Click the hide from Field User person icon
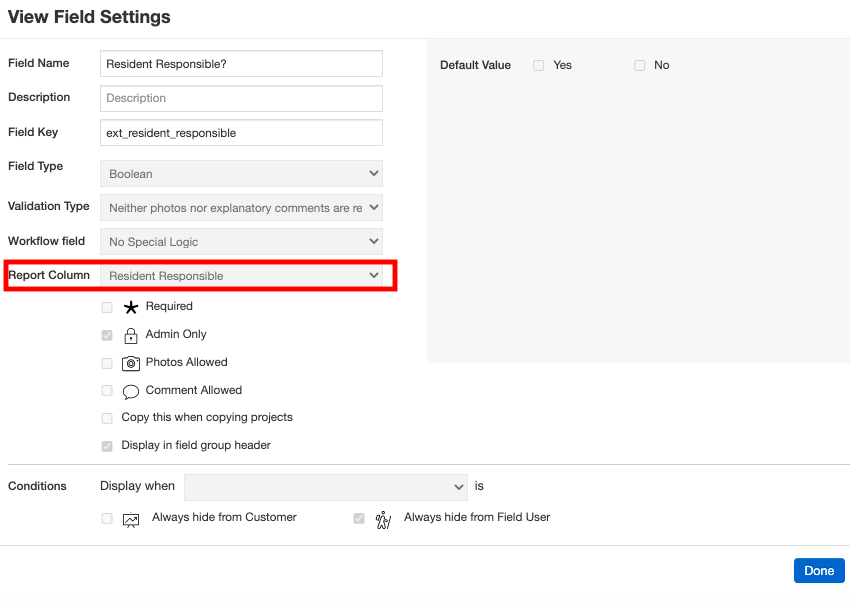 click(383, 519)
